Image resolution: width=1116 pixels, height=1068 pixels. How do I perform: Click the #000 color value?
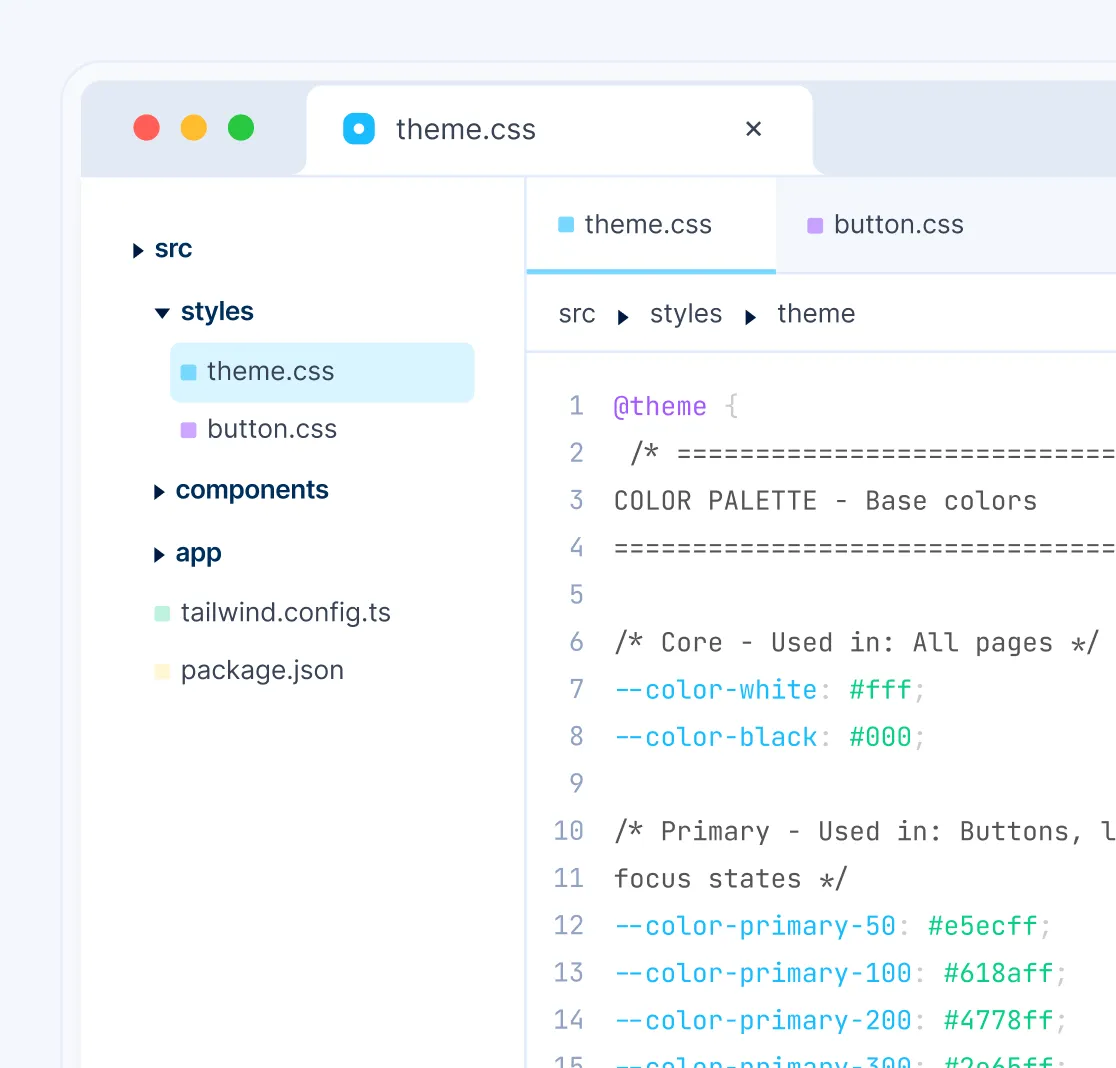[x=880, y=736]
